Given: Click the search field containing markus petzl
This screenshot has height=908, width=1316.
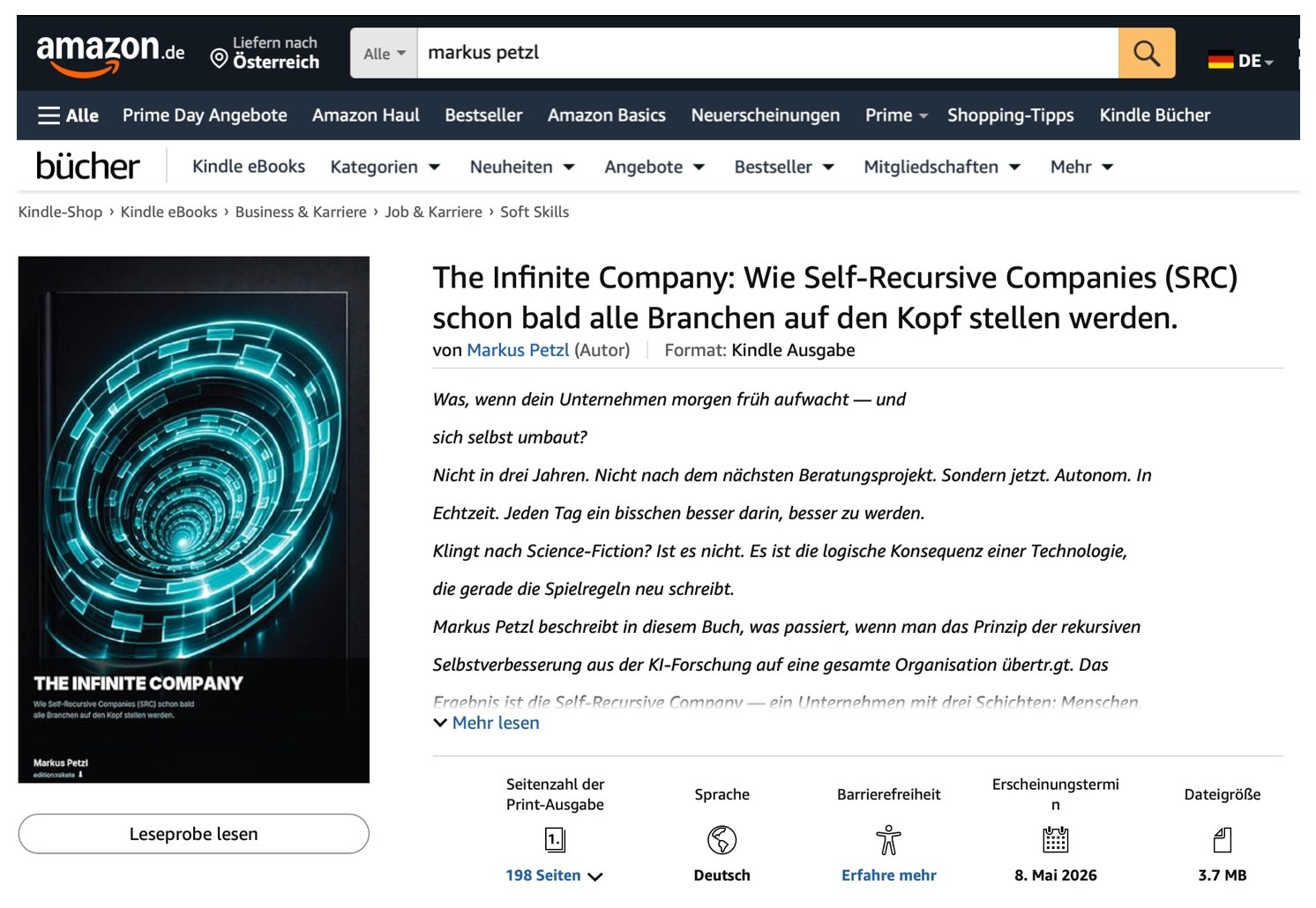Looking at the screenshot, I should click(x=767, y=53).
